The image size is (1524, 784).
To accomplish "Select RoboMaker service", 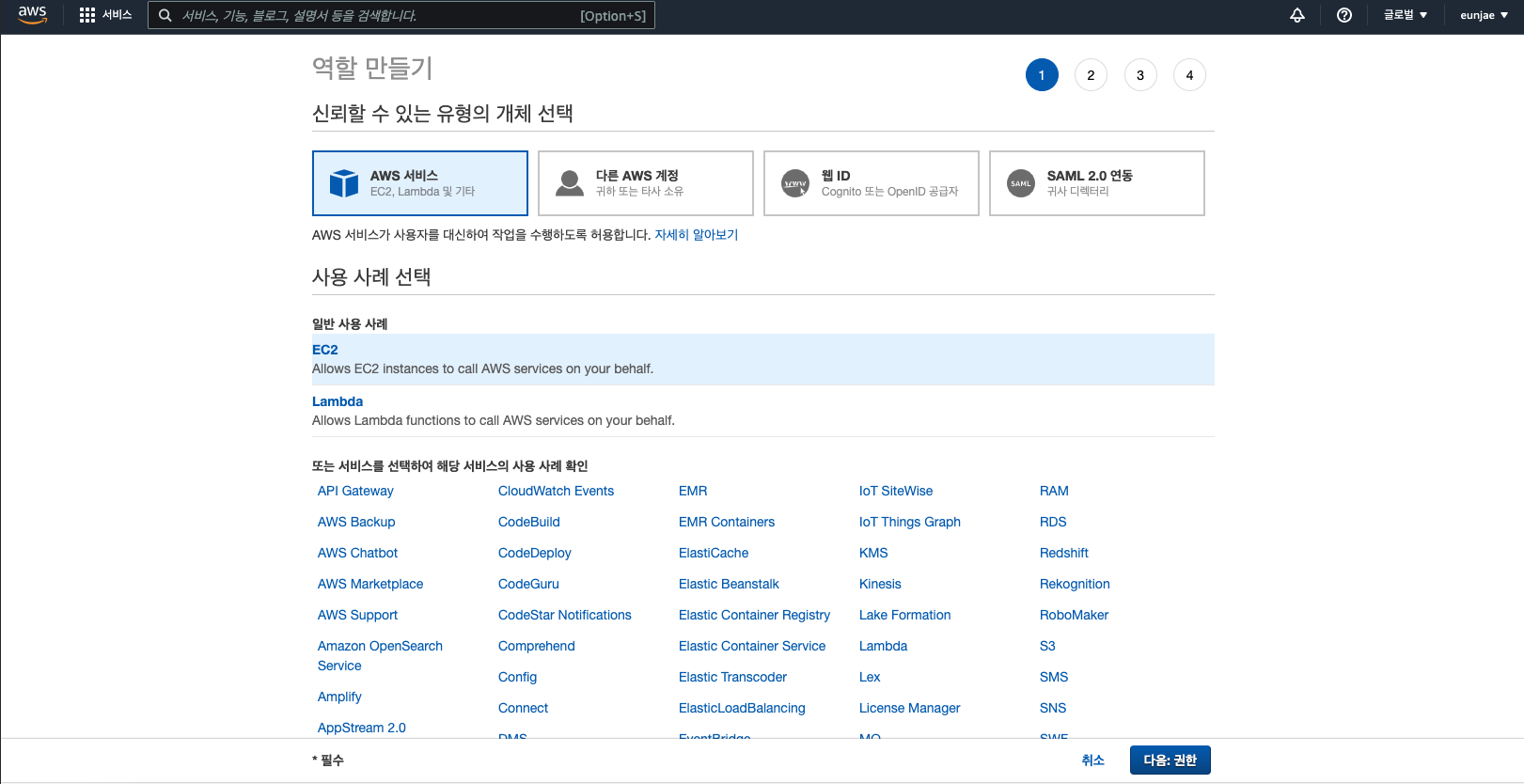I will pos(1075,615).
